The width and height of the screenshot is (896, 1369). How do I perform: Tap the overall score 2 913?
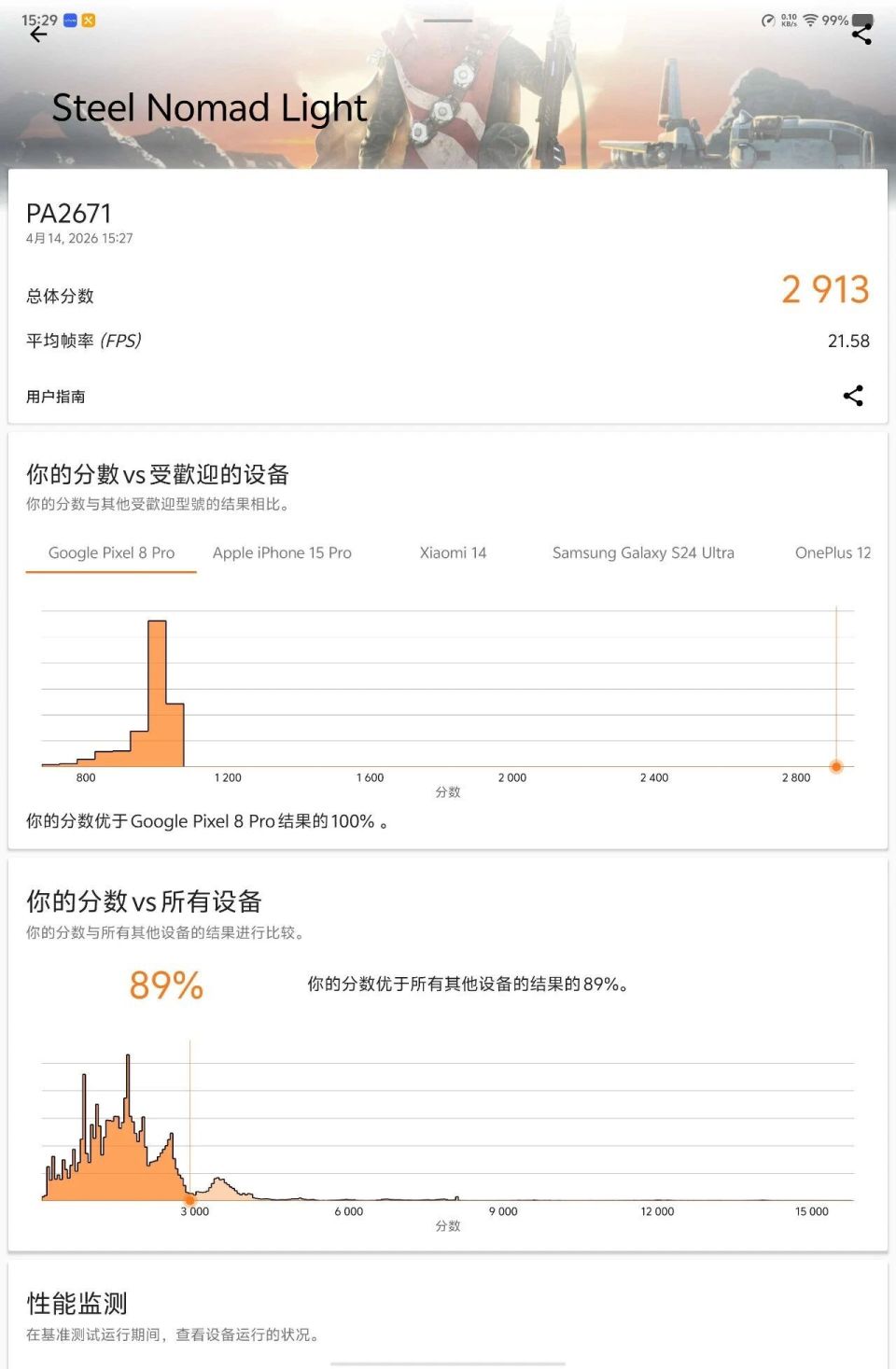click(825, 289)
